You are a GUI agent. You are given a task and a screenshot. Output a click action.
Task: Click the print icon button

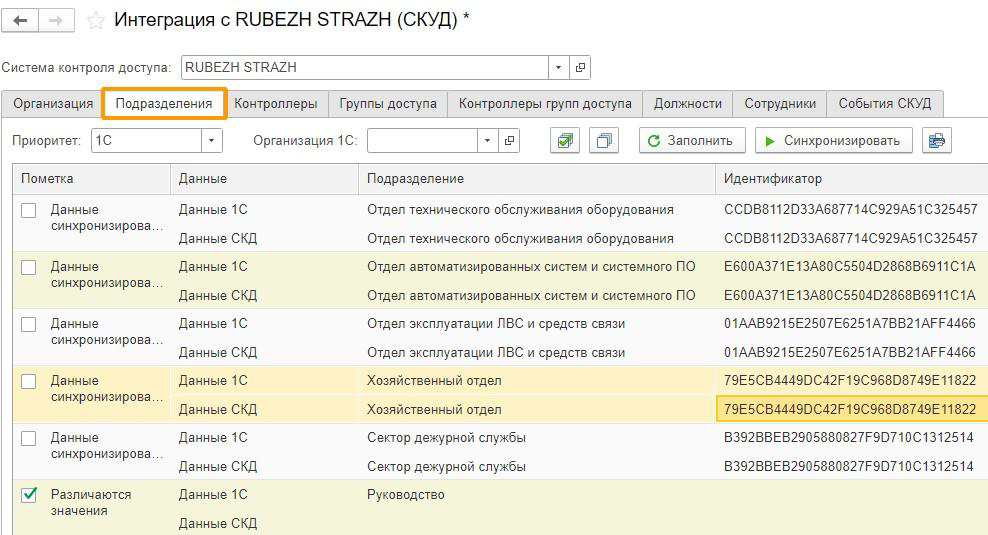pos(937,141)
